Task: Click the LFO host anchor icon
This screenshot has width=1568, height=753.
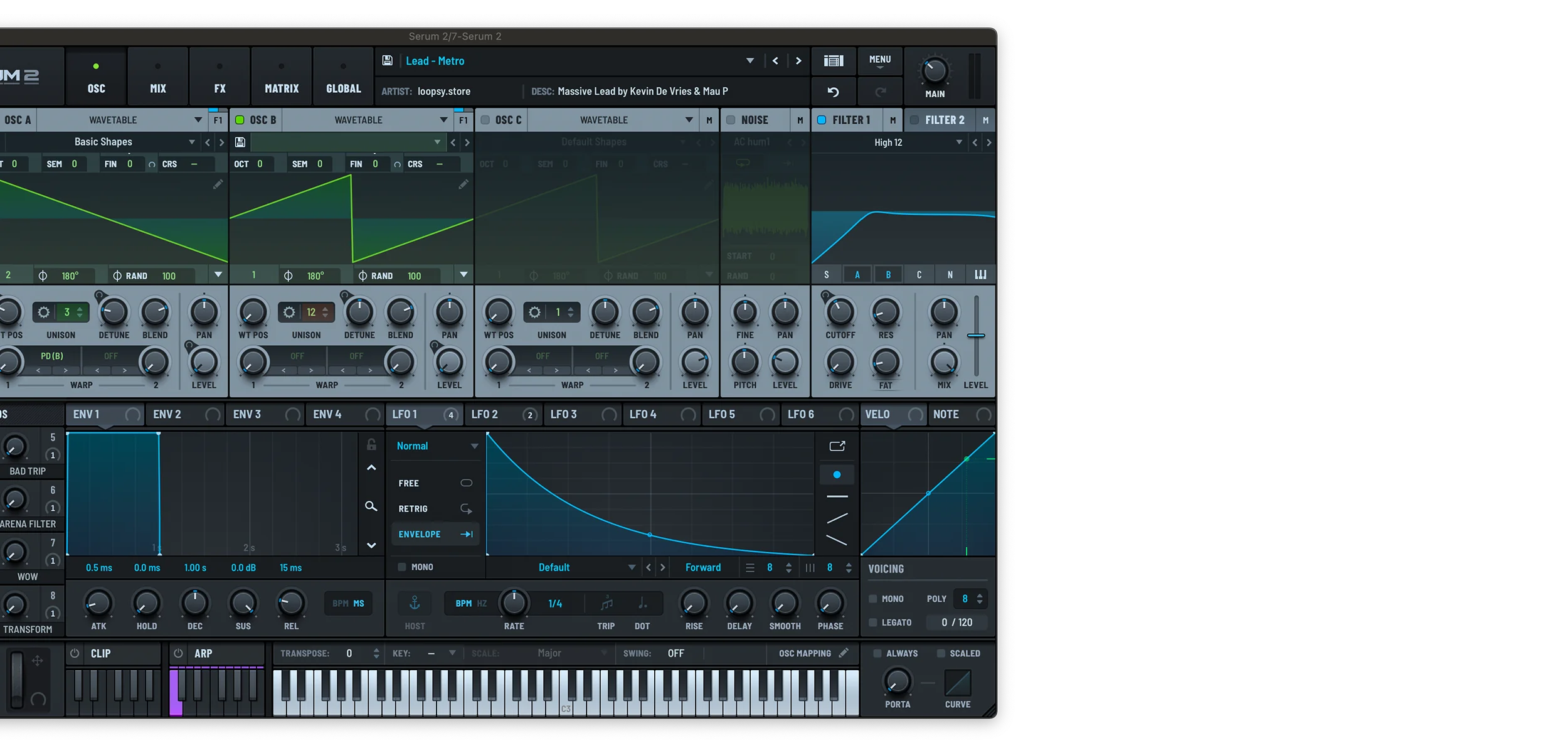Action: pyautogui.click(x=415, y=603)
